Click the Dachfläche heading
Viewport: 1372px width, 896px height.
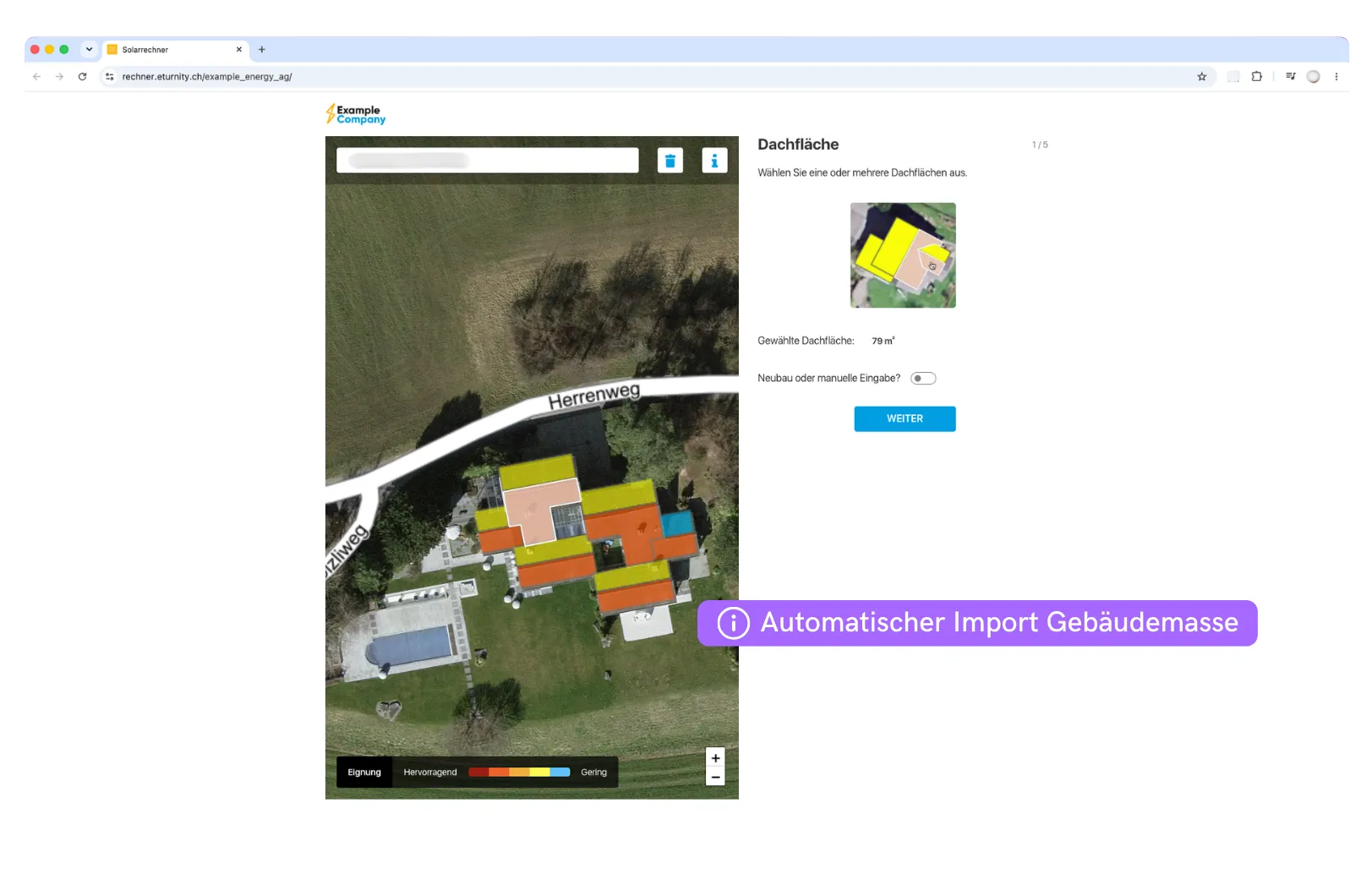point(798,145)
